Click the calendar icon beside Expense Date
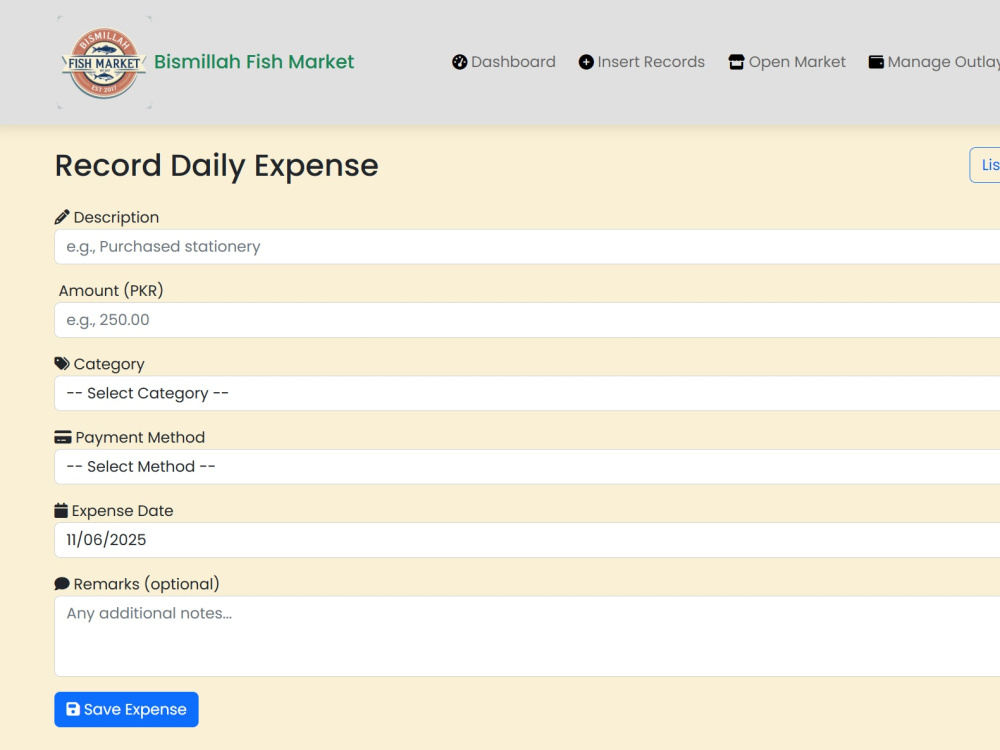Screen dimensions: 1000x750 coord(61,510)
